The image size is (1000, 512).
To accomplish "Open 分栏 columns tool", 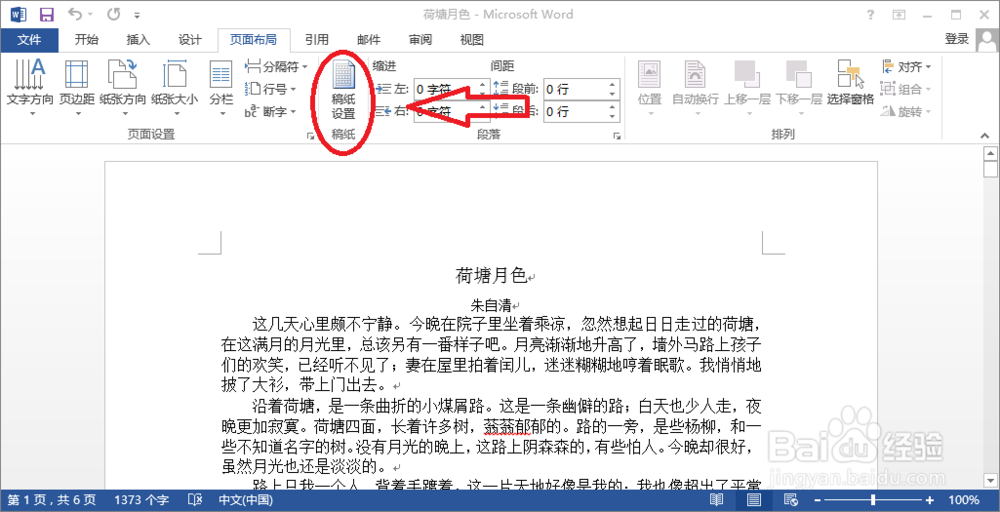I will tap(221, 87).
